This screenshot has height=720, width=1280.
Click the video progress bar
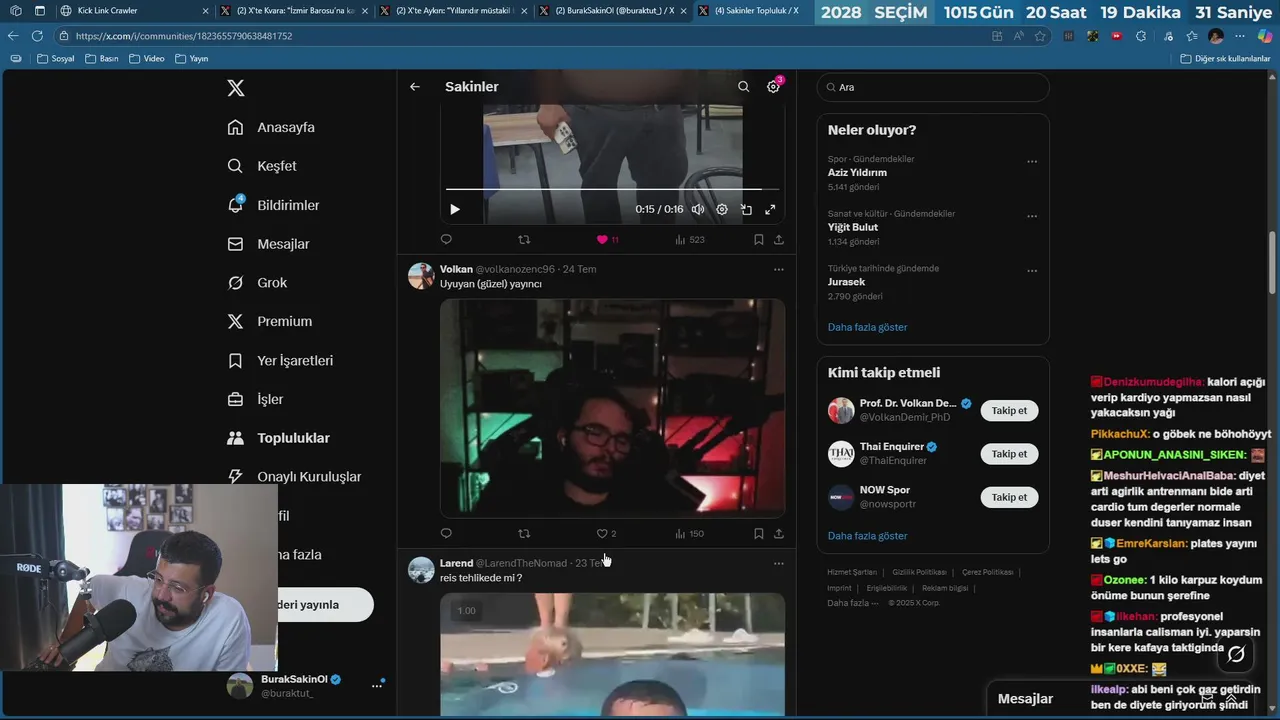click(612, 188)
